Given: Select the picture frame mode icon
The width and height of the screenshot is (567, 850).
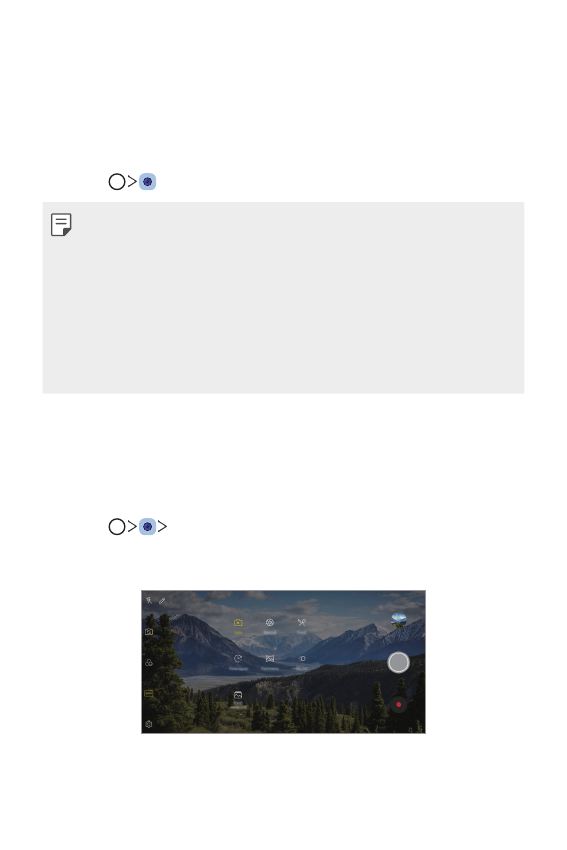Looking at the screenshot, I should point(238,695).
